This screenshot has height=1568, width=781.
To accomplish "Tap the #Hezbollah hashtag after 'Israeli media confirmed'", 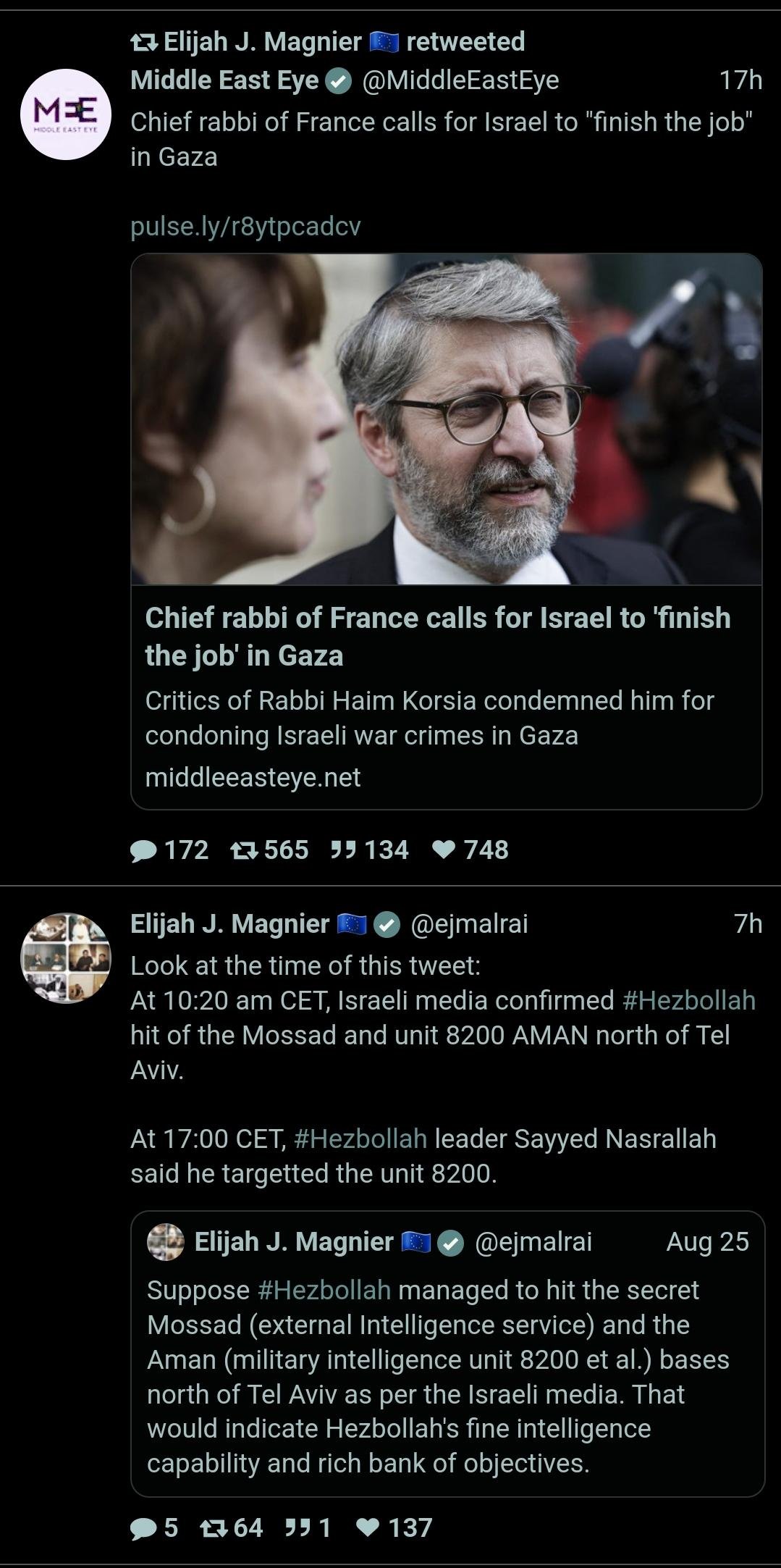I will coord(688,1000).
